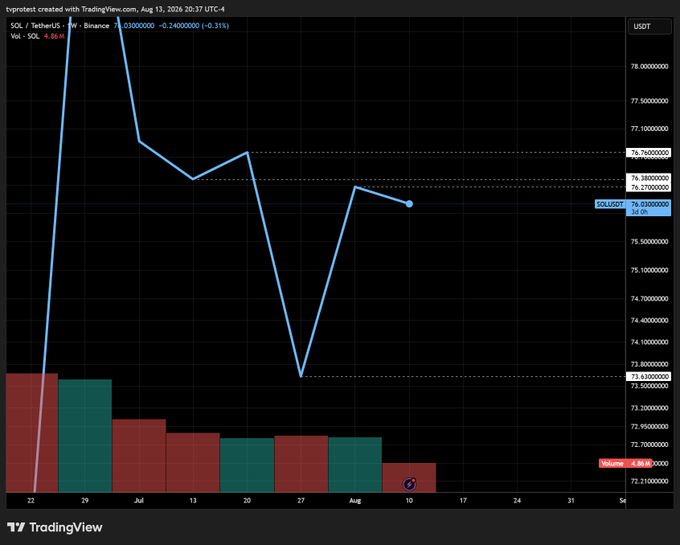Image resolution: width=680 pixels, height=545 pixels.
Task: Click the 3d 0h countdown label
Action: (640, 212)
